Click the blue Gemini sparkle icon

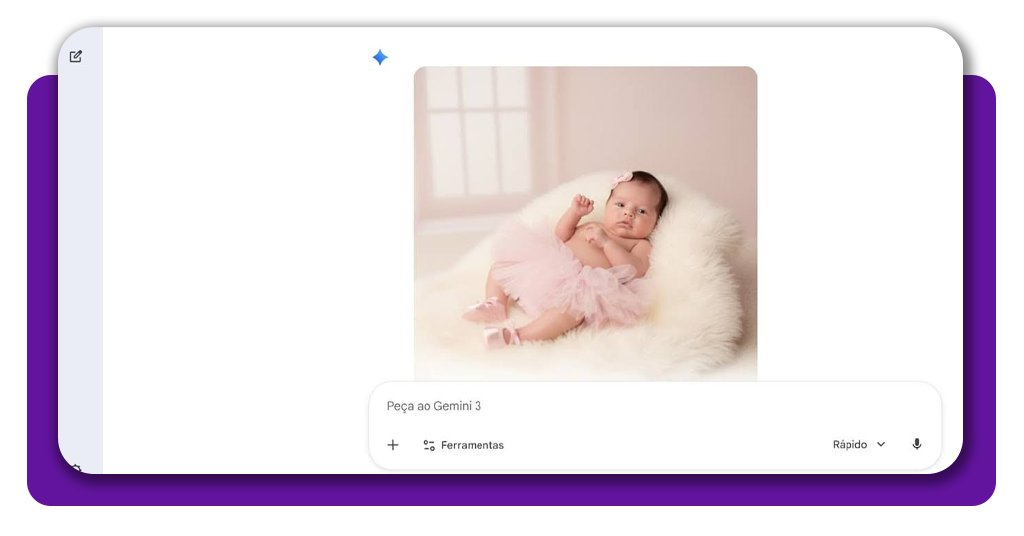click(380, 58)
